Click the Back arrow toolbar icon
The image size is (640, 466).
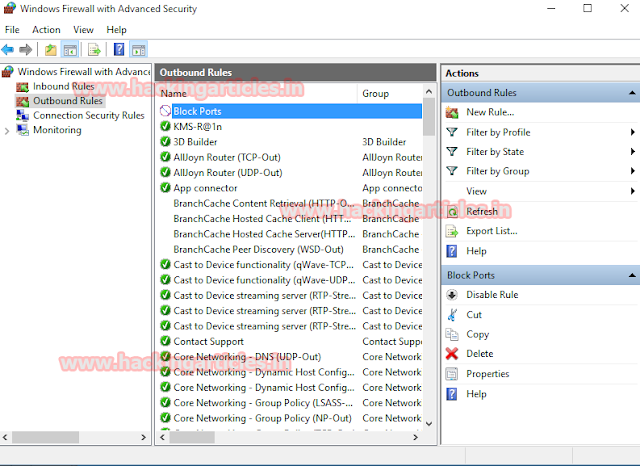(x=8, y=50)
